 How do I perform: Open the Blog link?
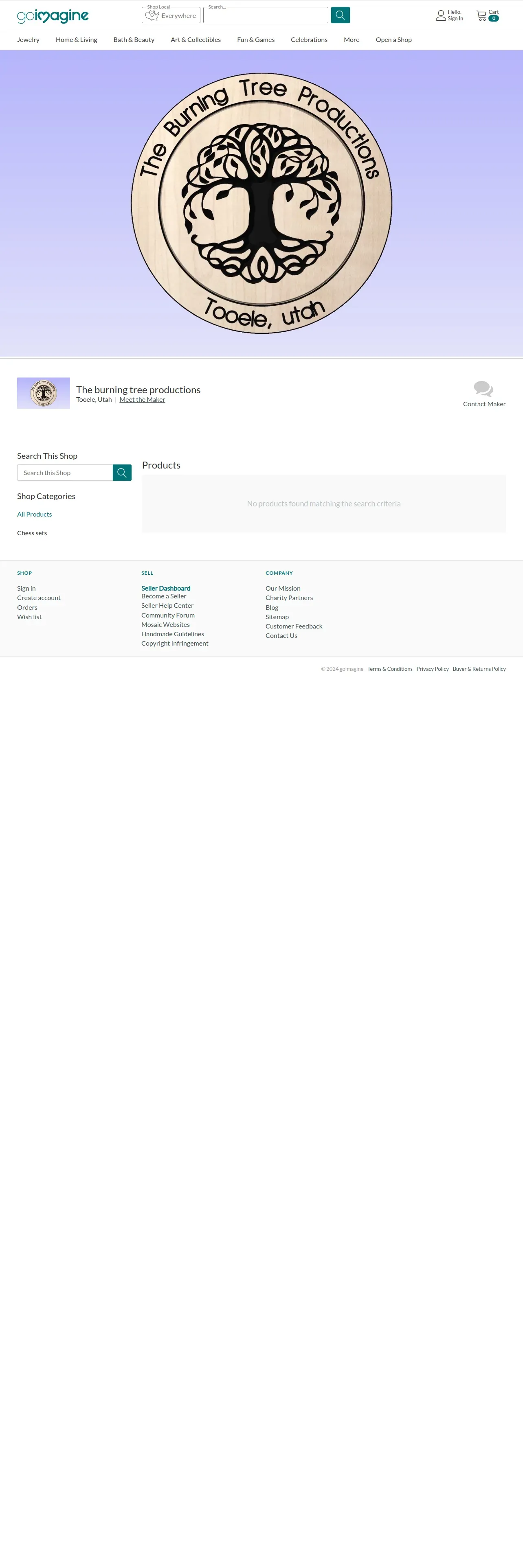tap(272, 607)
